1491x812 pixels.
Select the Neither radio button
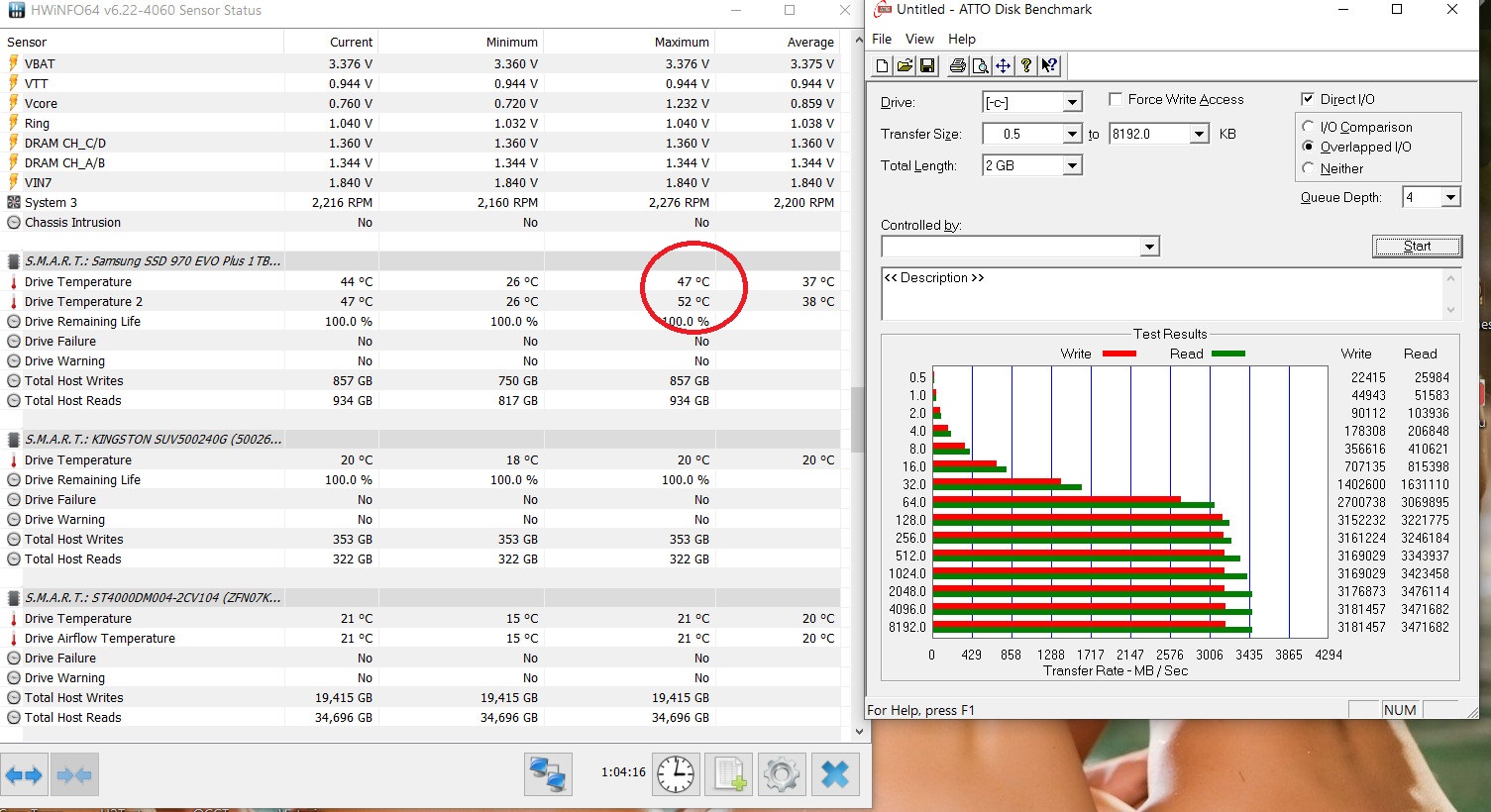click(x=1309, y=168)
